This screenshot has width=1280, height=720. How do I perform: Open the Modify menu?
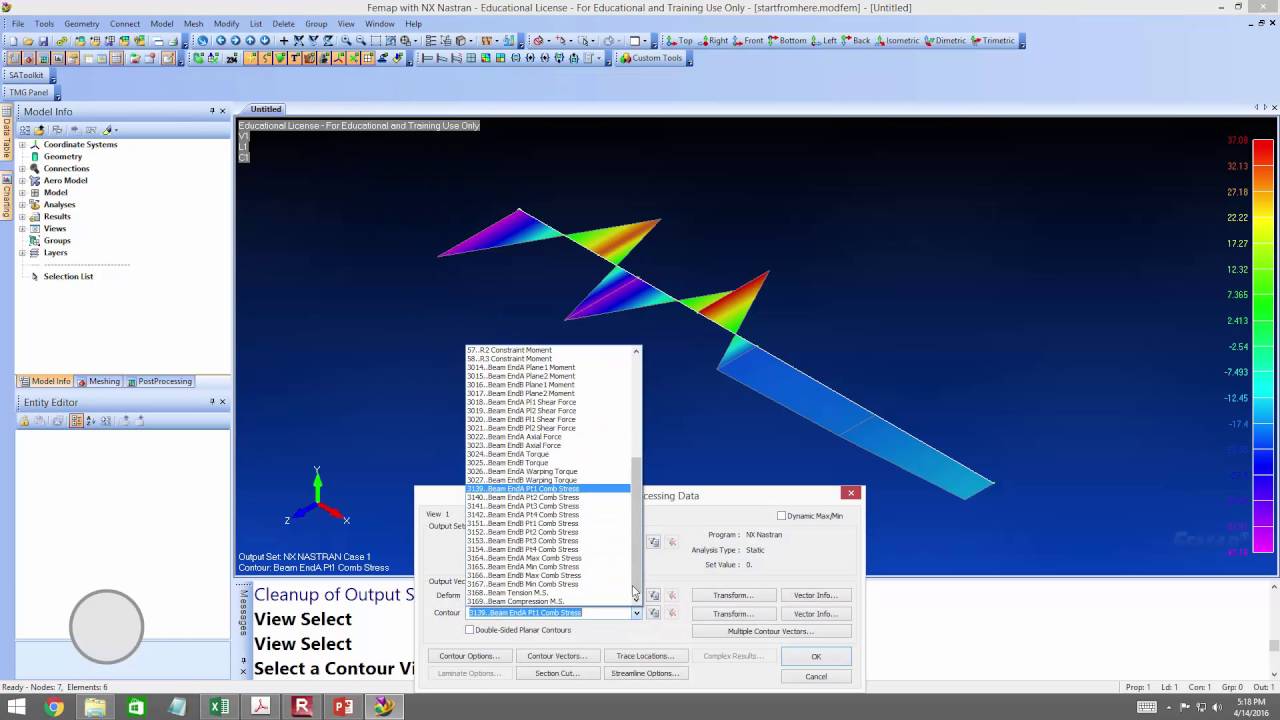[x=226, y=24]
